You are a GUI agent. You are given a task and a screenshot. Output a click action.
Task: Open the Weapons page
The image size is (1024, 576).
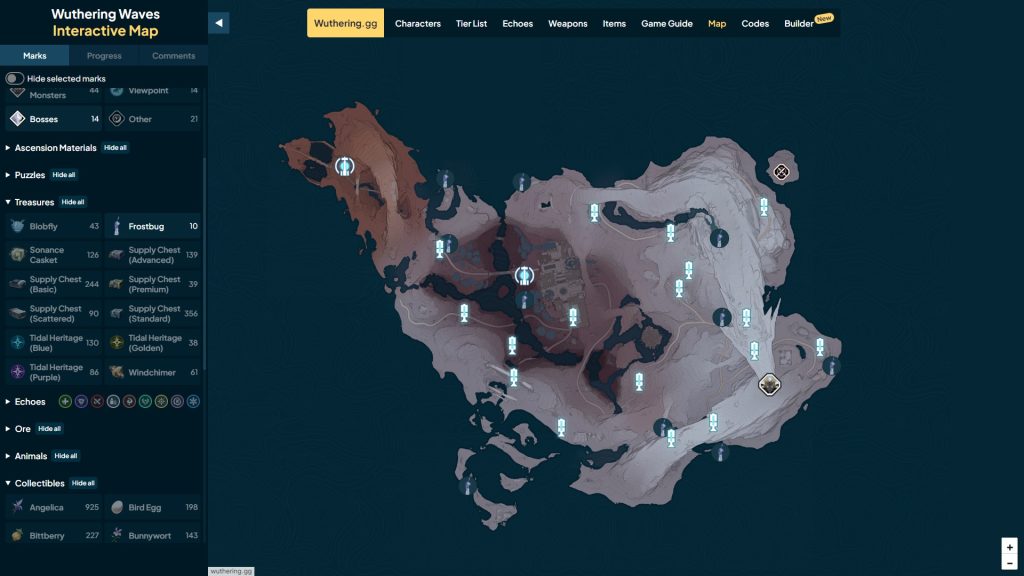pyautogui.click(x=568, y=24)
